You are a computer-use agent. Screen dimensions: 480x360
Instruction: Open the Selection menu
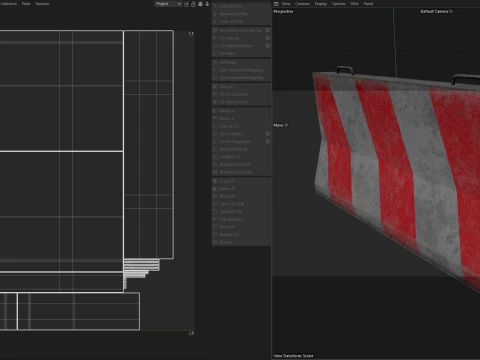click(x=9, y=4)
